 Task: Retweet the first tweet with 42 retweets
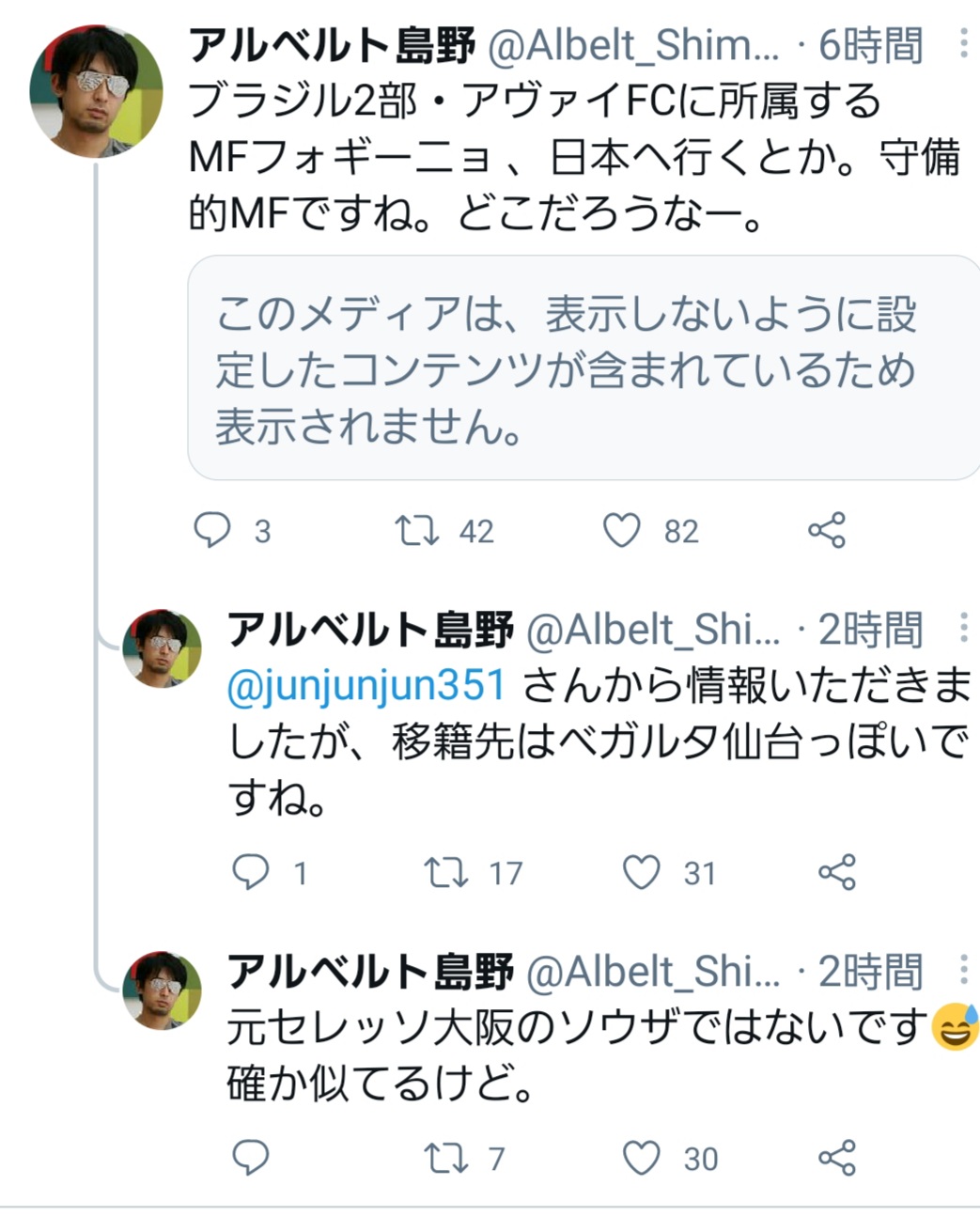tap(417, 530)
